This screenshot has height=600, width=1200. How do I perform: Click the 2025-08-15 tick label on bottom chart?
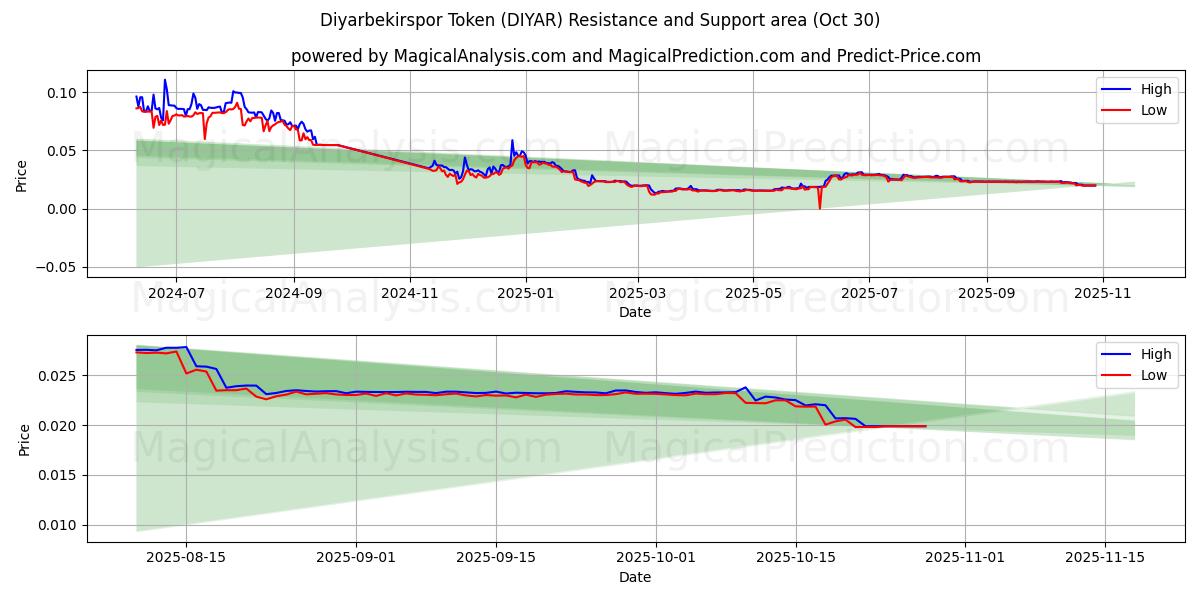pyautogui.click(x=186, y=559)
